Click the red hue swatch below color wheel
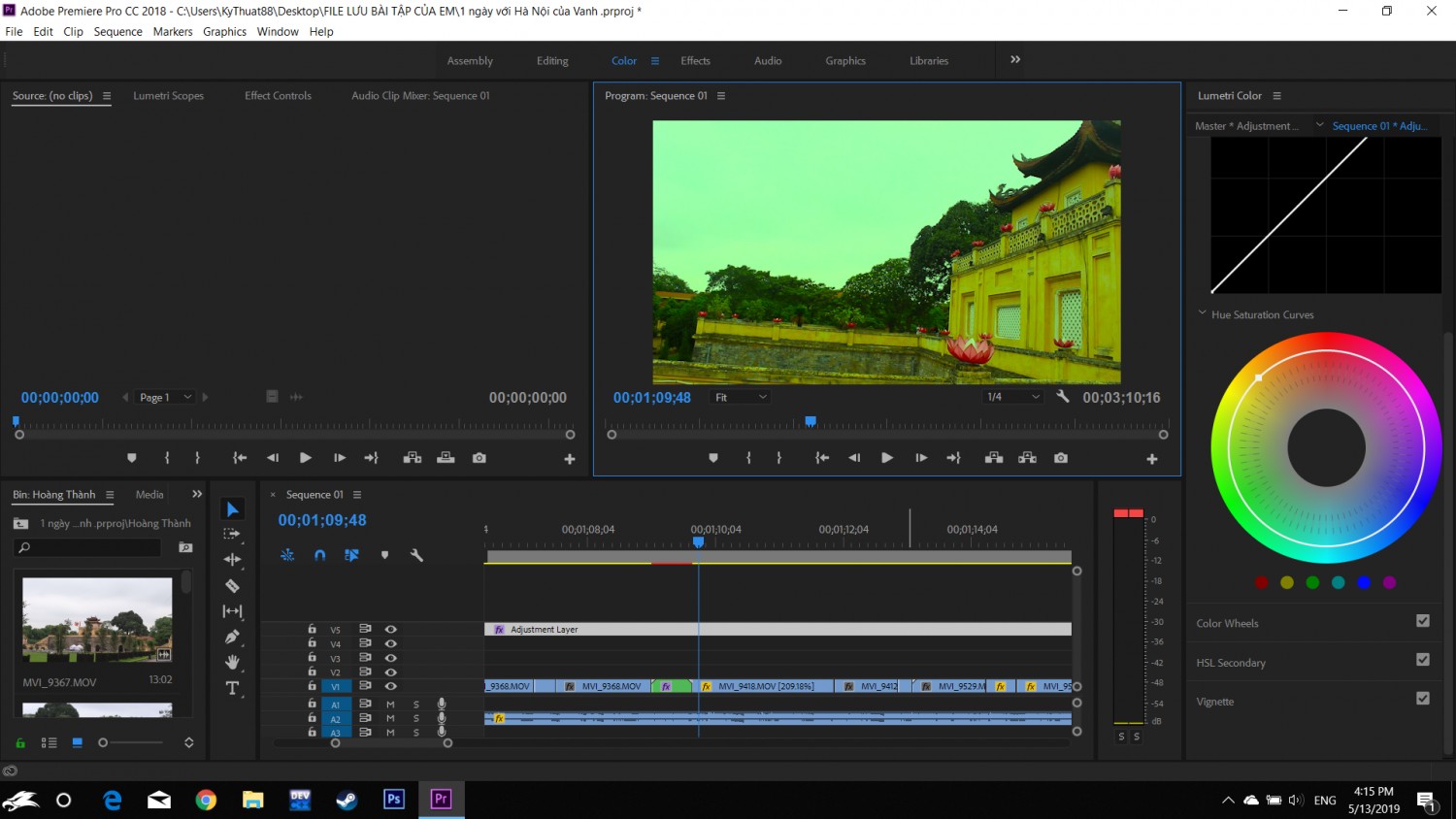Viewport: 1456px width, 819px height. [x=1261, y=582]
